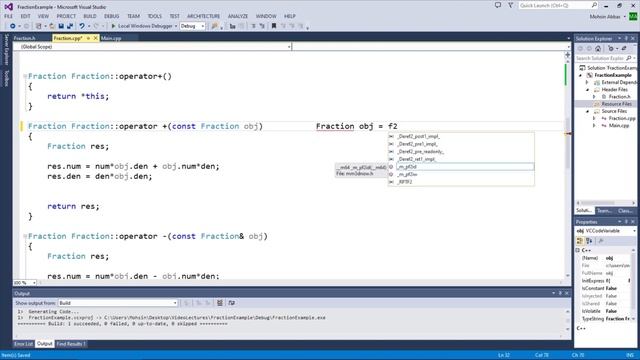Open the DEBUG menu
640x360 pixels.
point(111,16)
